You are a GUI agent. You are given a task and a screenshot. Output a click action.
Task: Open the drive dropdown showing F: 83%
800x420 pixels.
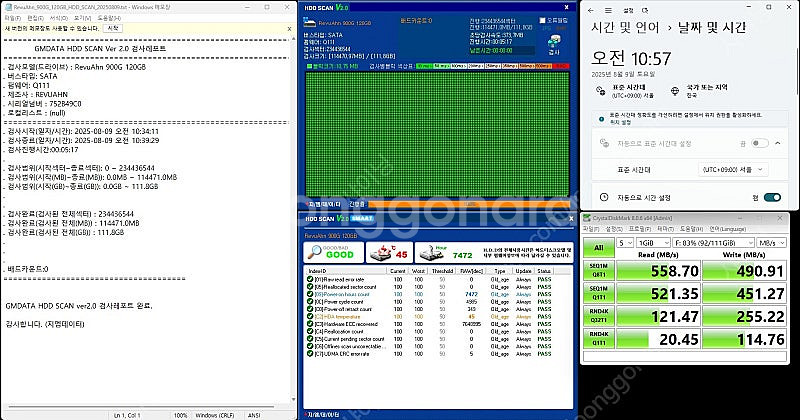click(713, 243)
